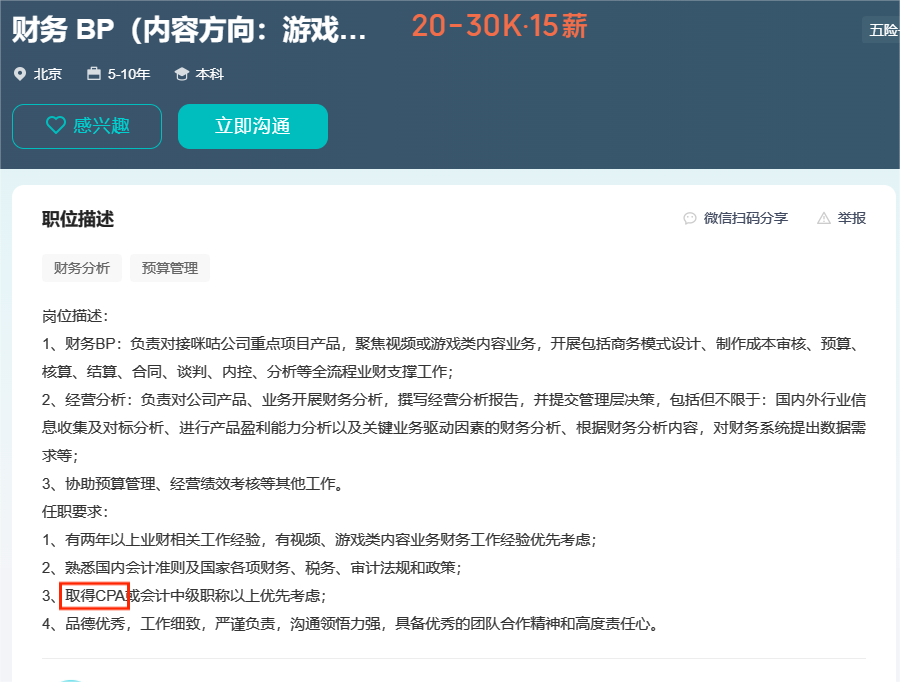Screen dimensions: 900x682
Task: Open the 举报 report link
Action: tap(852, 218)
